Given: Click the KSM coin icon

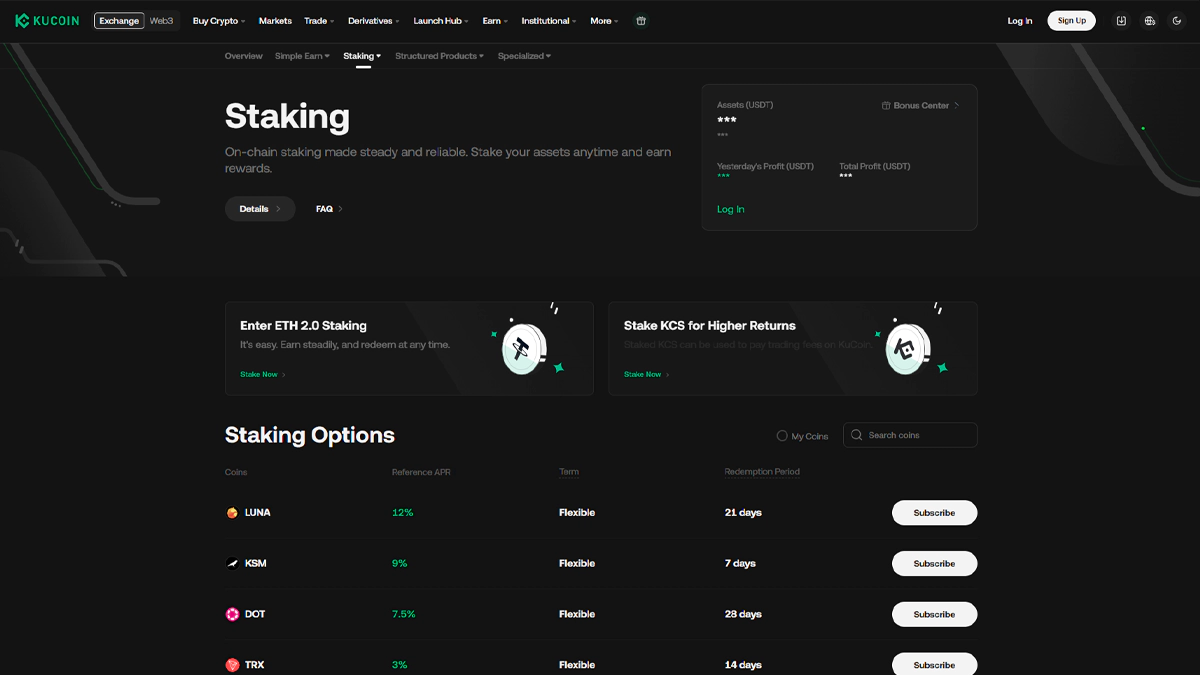Looking at the screenshot, I should [x=233, y=564].
